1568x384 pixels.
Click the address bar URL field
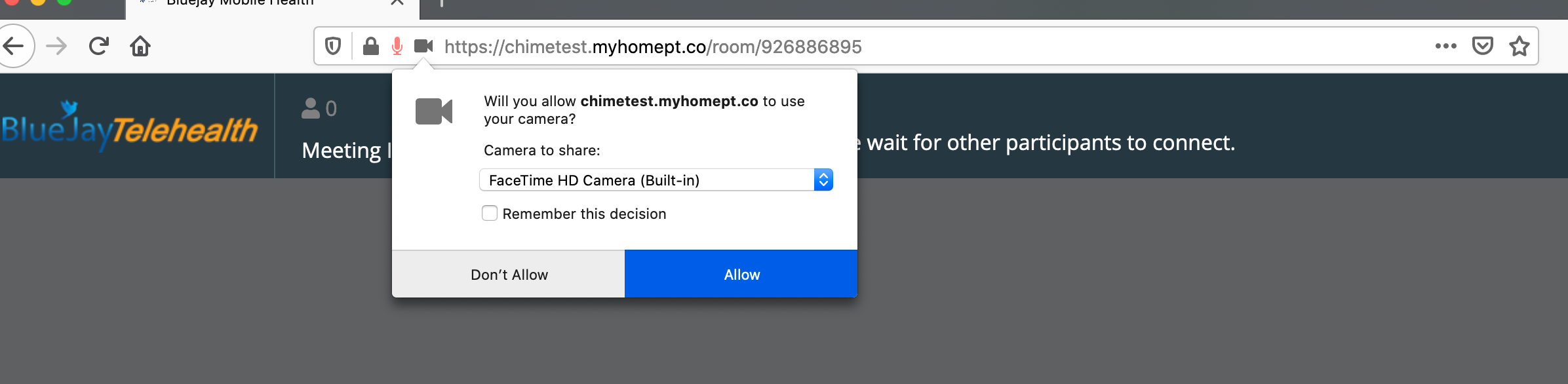[656, 46]
